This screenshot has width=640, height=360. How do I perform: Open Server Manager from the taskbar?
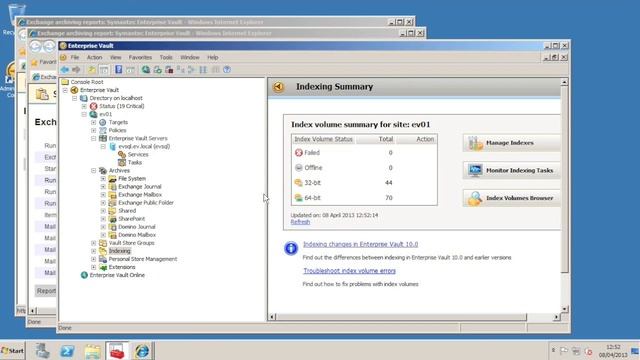tap(42, 351)
